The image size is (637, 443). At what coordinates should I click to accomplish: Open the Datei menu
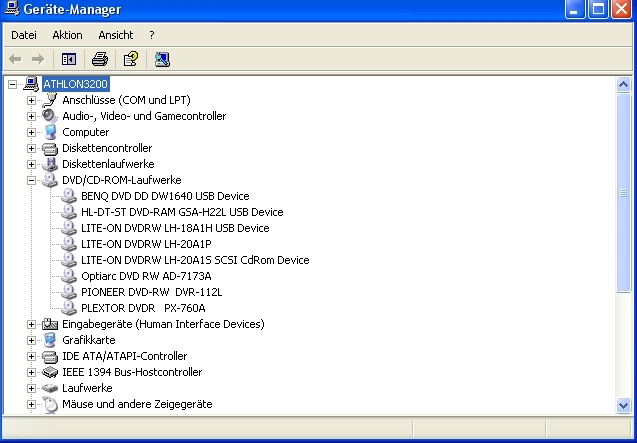point(23,35)
